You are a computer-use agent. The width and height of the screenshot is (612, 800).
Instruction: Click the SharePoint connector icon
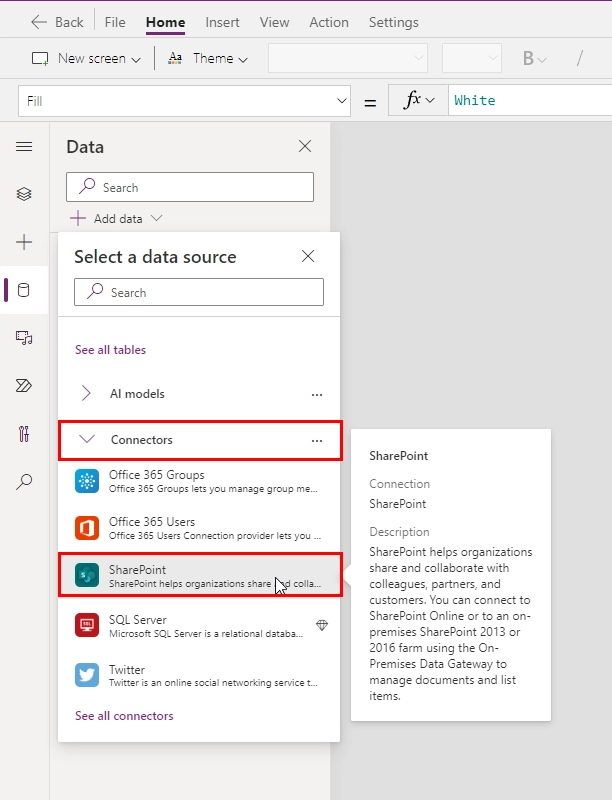pyautogui.click(x=87, y=576)
